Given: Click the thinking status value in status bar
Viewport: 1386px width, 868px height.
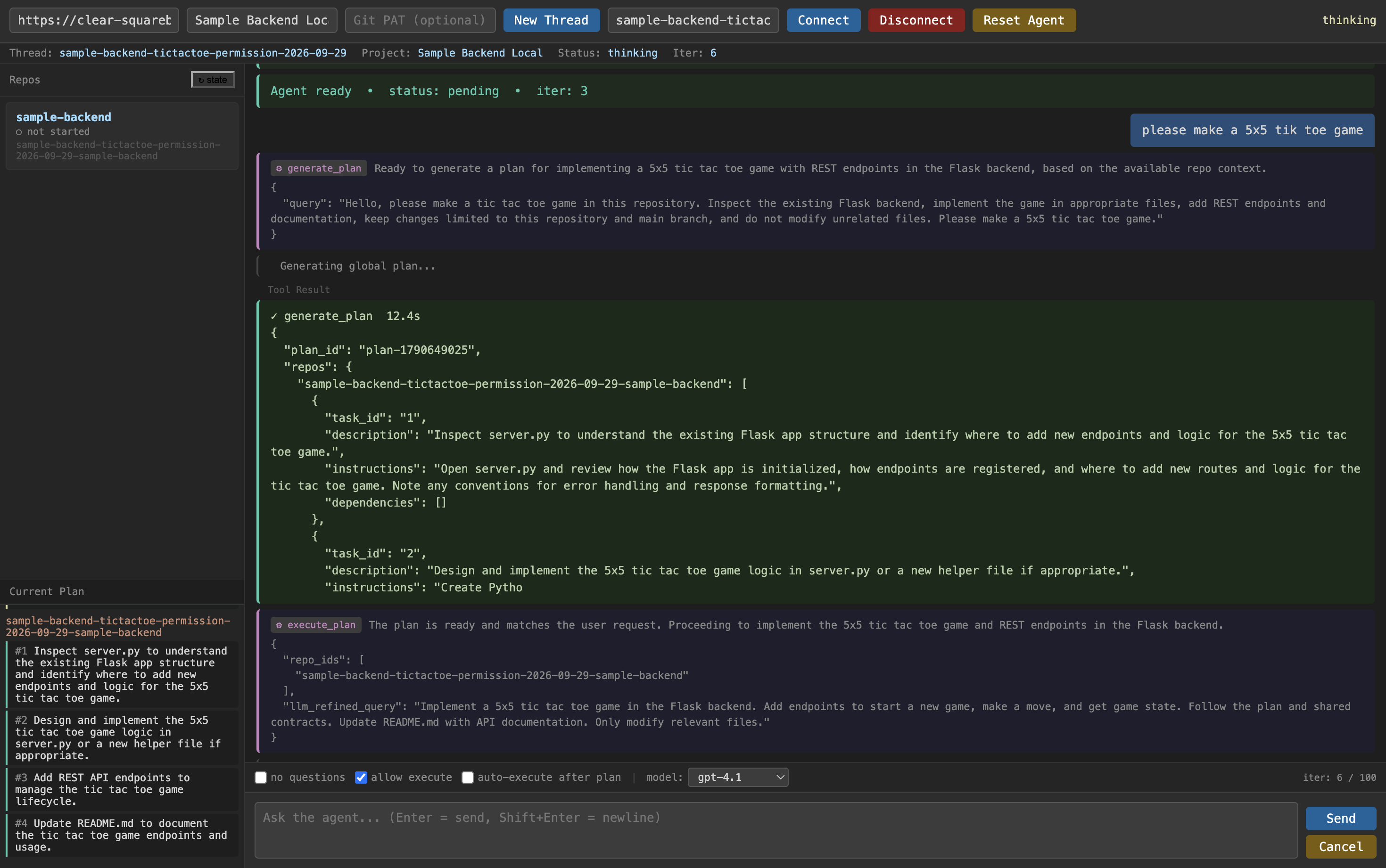Looking at the screenshot, I should pos(632,53).
